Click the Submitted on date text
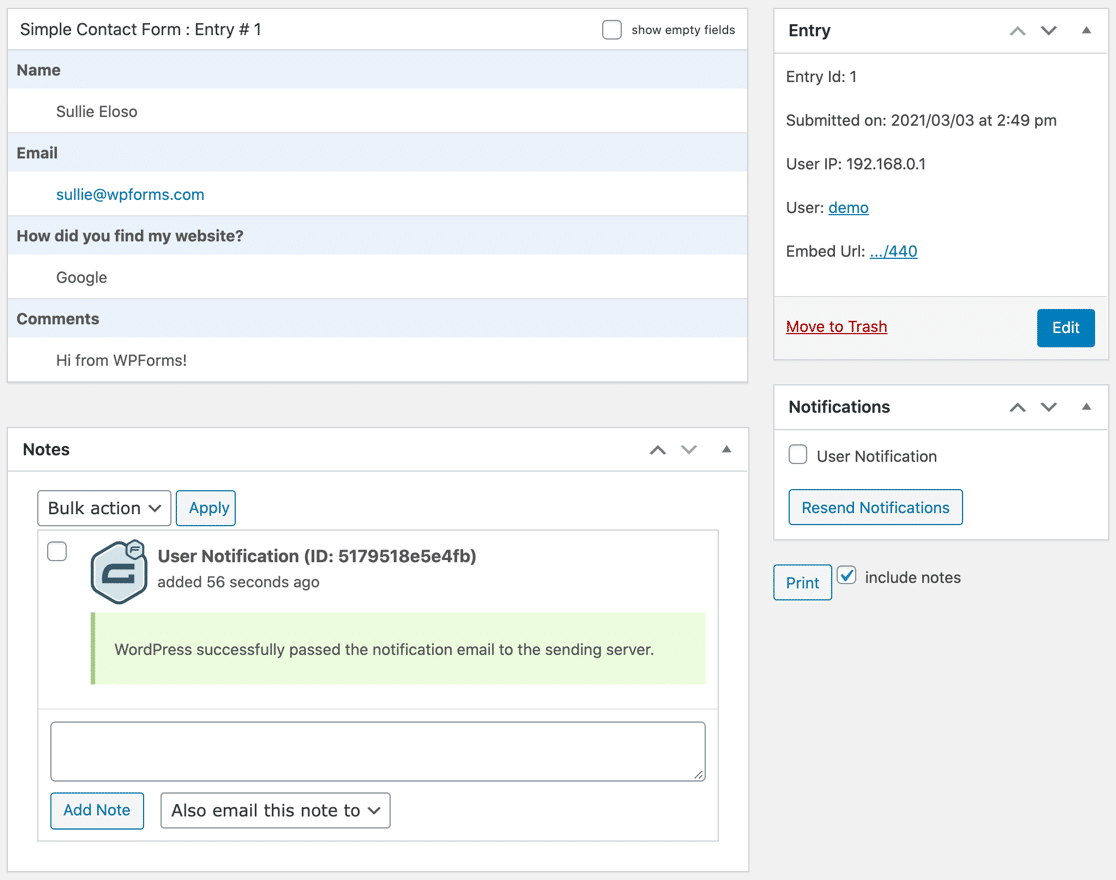 point(921,120)
